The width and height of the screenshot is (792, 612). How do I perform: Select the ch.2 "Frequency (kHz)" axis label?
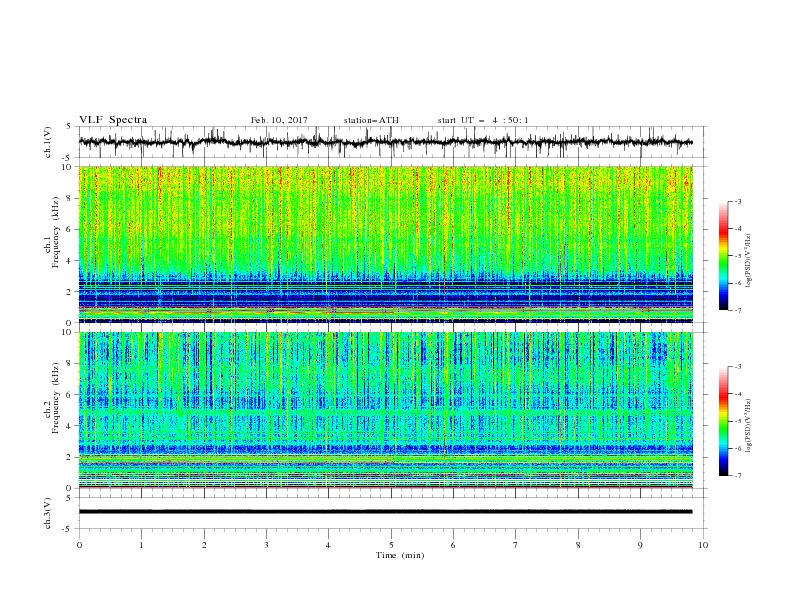56,398
